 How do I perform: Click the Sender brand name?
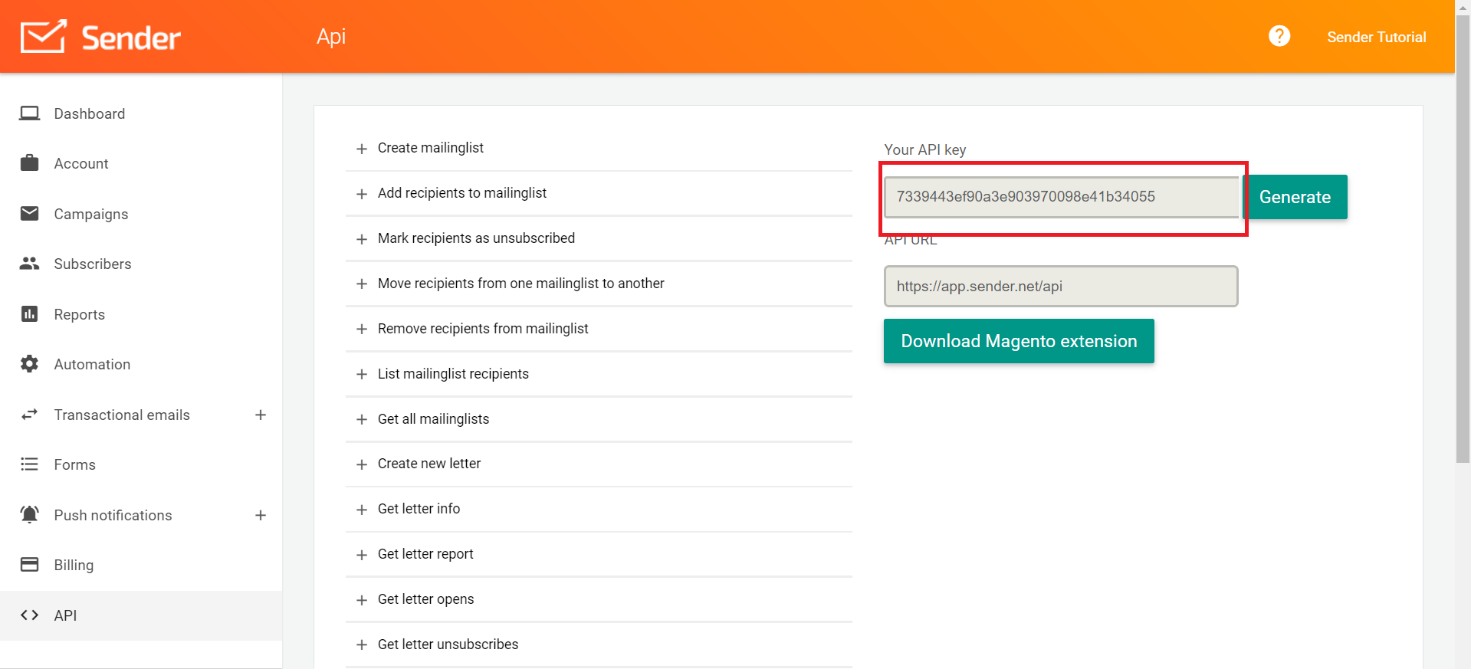point(131,38)
